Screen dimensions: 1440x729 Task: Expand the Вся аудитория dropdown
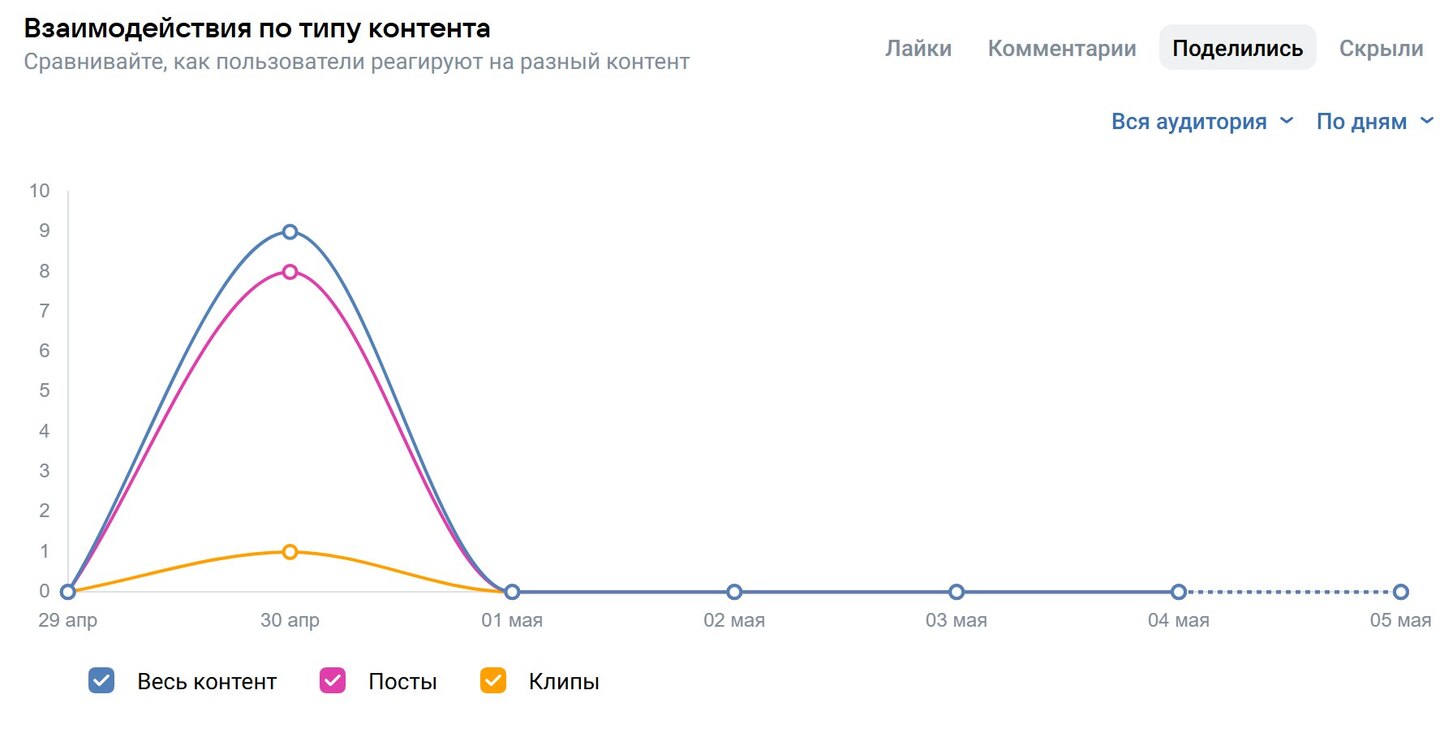[x=1189, y=122]
